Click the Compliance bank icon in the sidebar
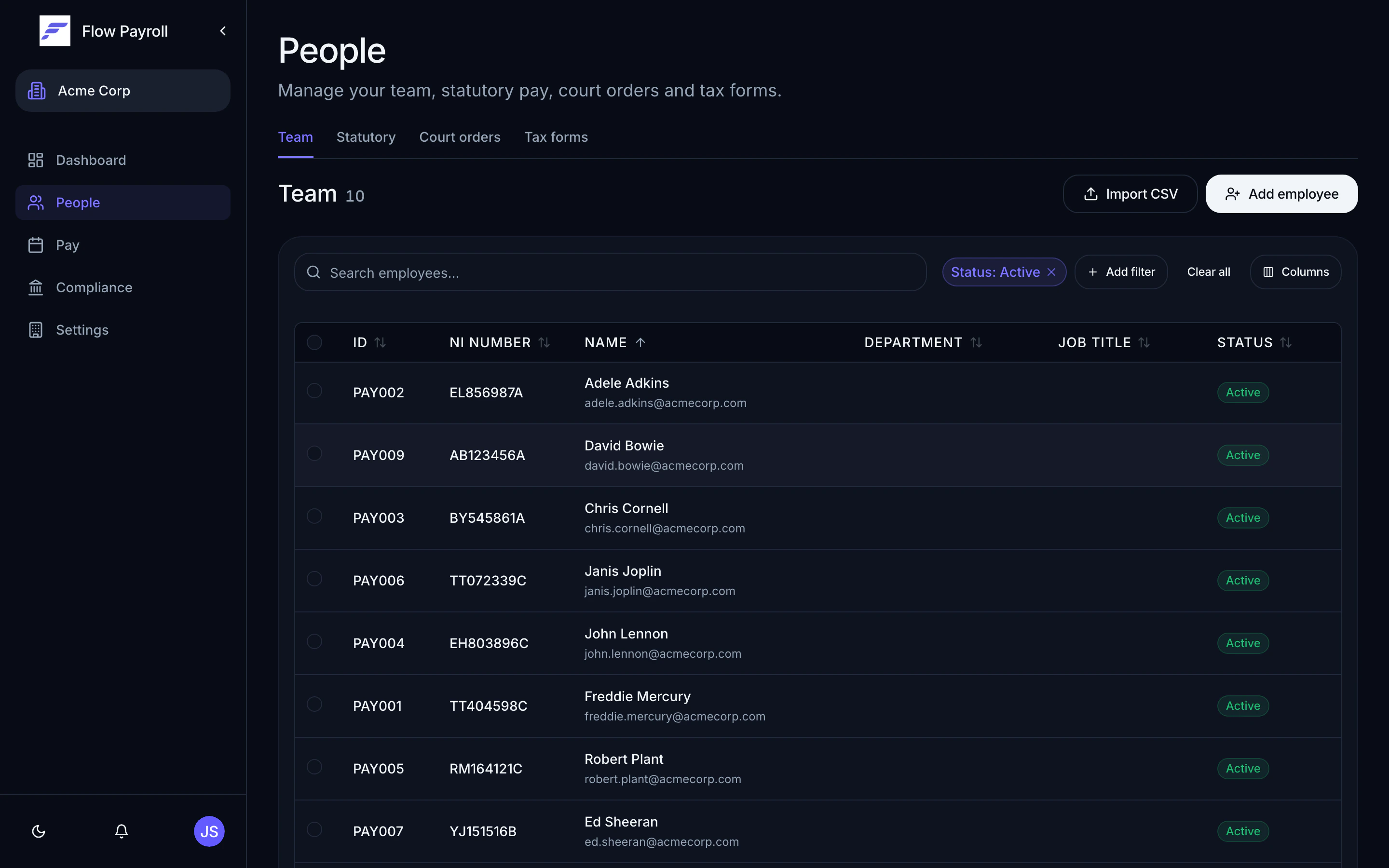The image size is (1389, 868). [36, 287]
